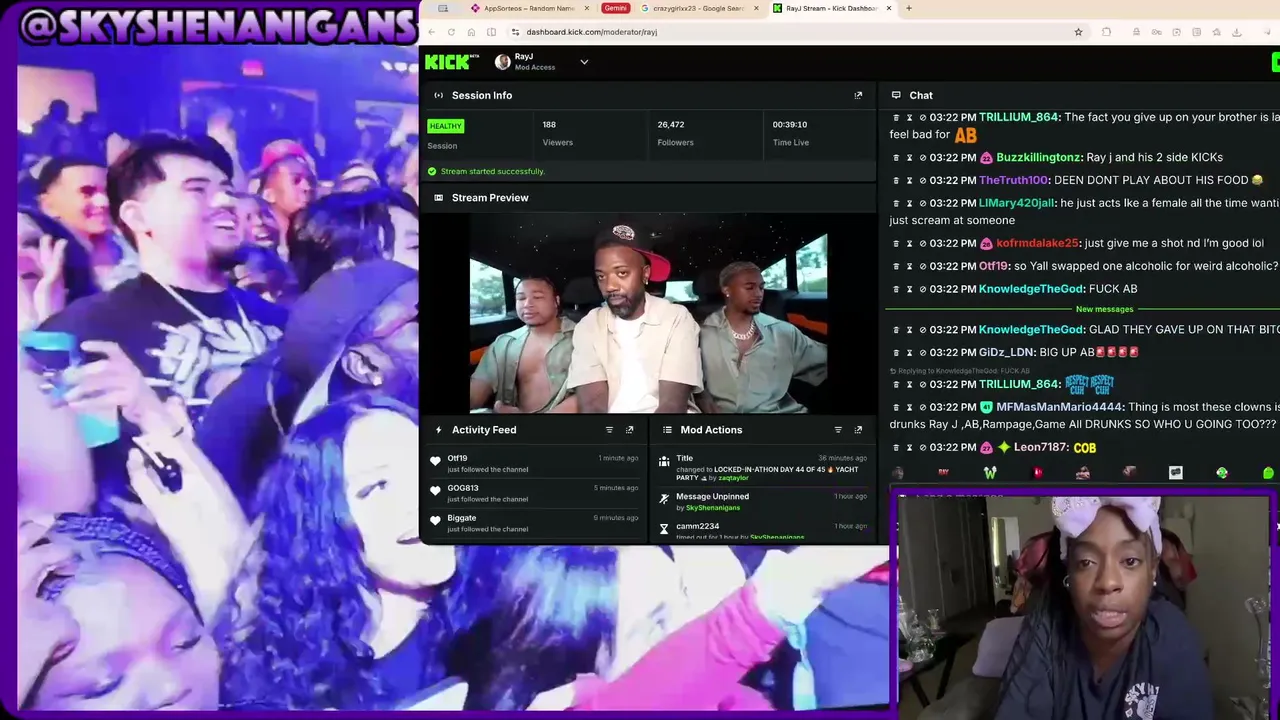1280x720 pixels.
Task: Select the Title changed entry in Mod Actions
Action: click(x=762, y=468)
